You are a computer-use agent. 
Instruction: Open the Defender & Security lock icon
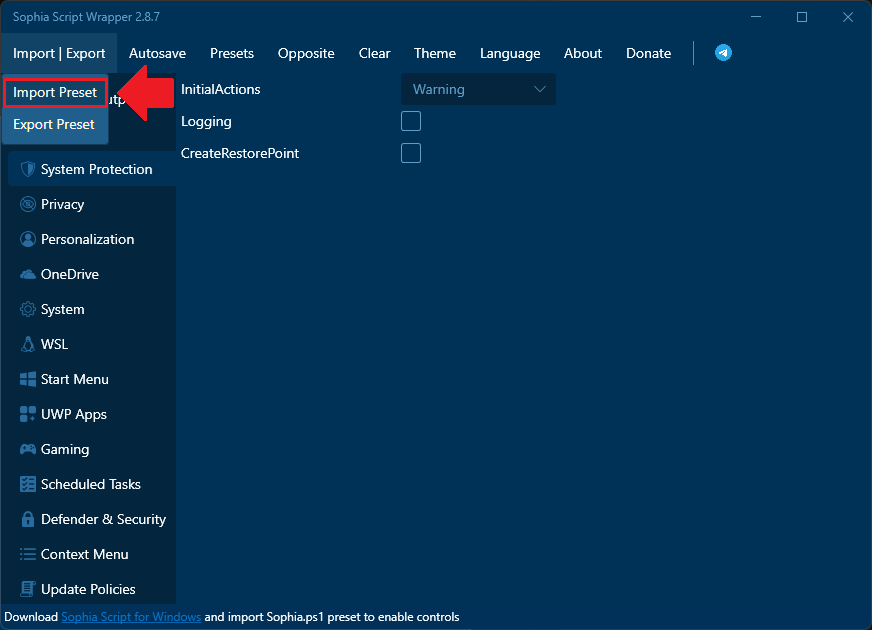[28, 519]
